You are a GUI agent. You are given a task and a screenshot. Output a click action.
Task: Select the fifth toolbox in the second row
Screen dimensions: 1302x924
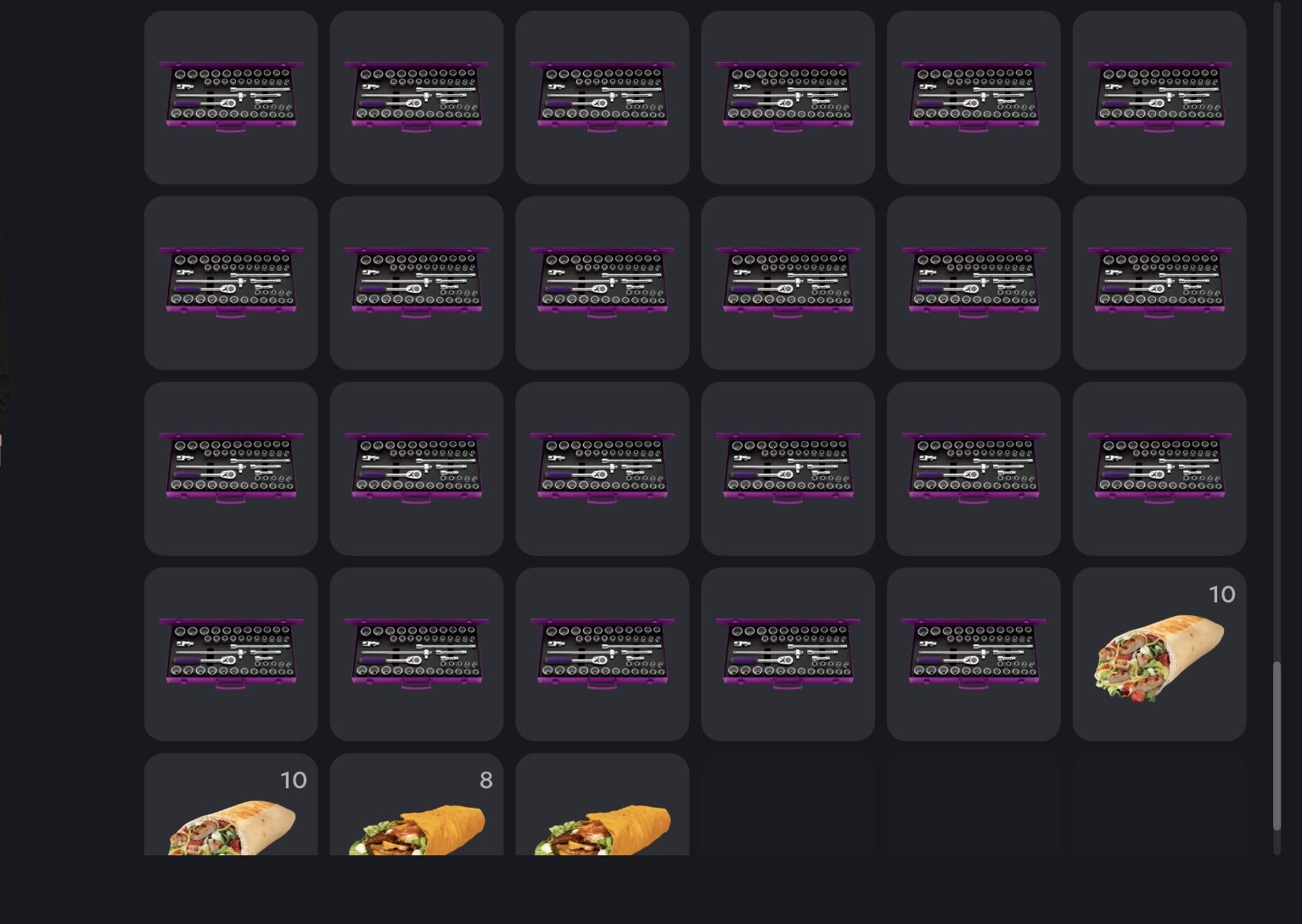[974, 283]
